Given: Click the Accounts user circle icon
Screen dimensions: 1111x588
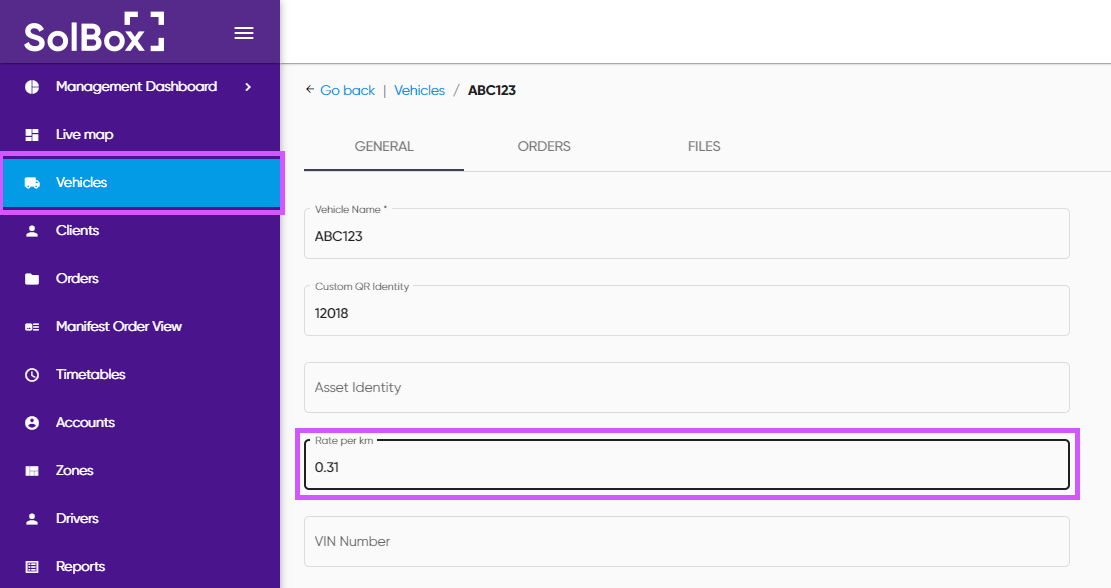Looking at the screenshot, I should [x=32, y=423].
